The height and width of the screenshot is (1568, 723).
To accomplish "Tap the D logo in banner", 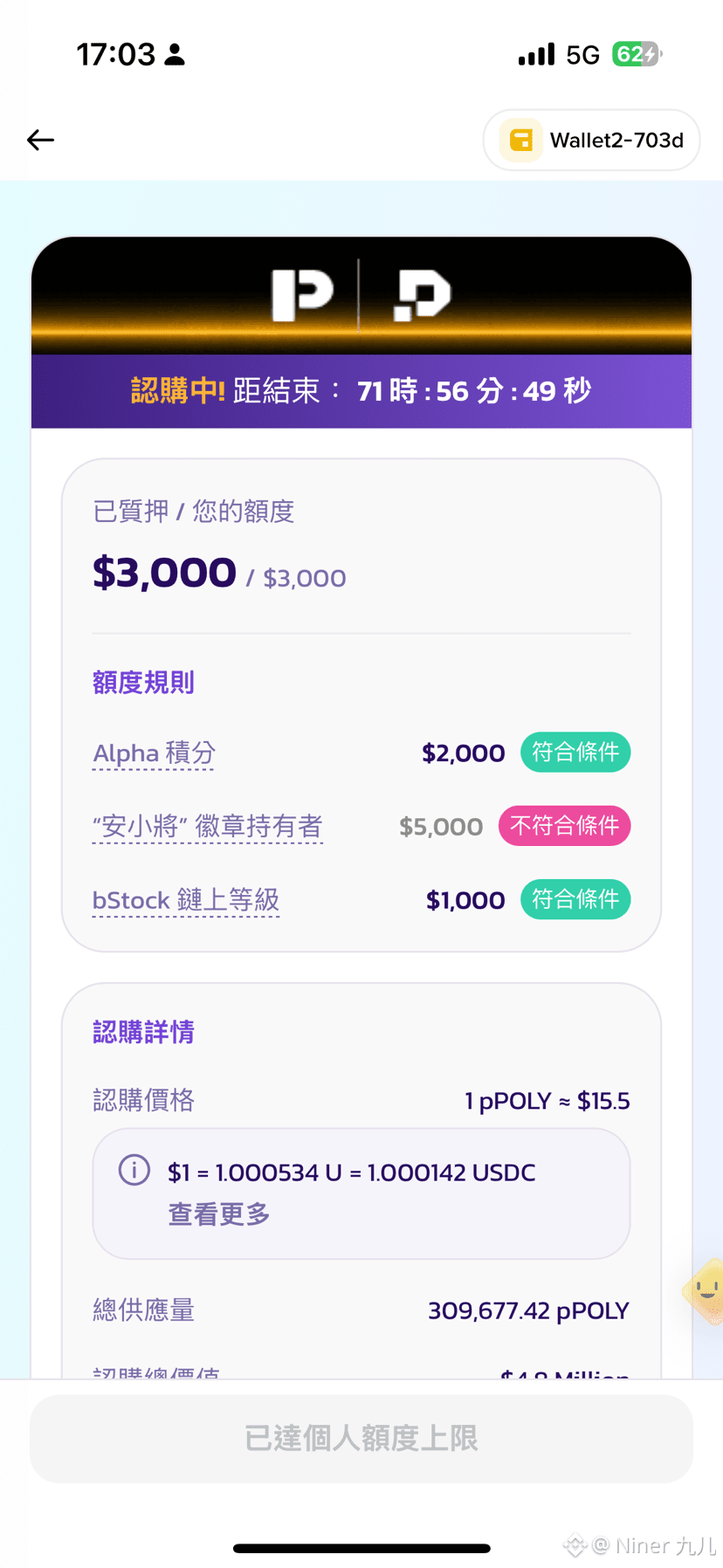I will pos(422,295).
